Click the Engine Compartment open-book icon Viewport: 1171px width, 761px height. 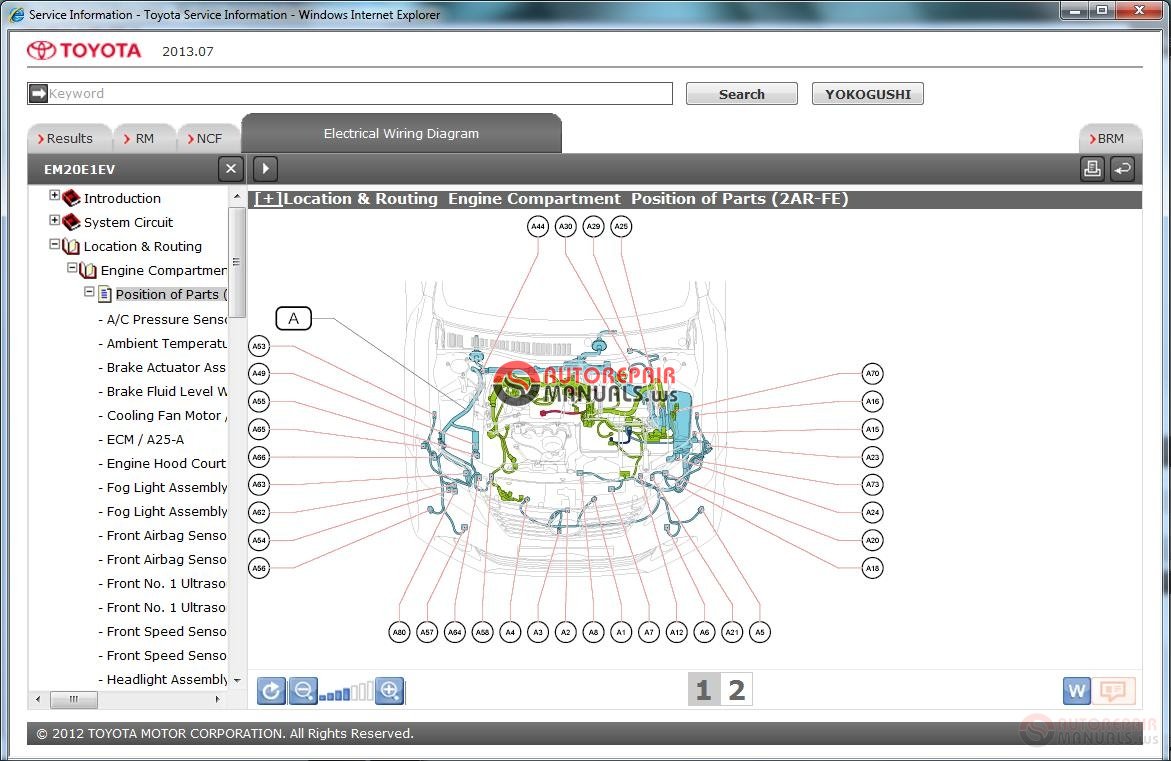[x=88, y=270]
